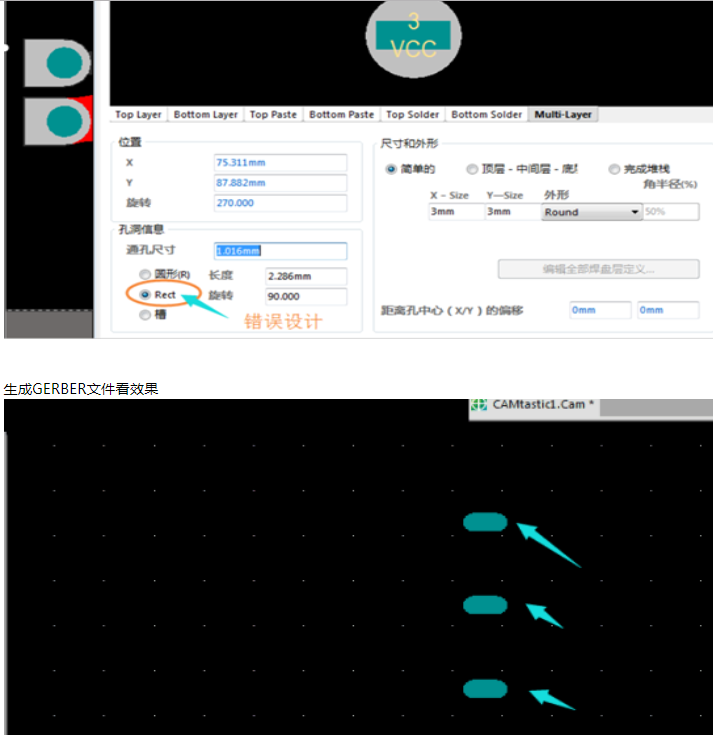This screenshot has width=713, height=735.
Task: Focus the X position field 75.311mm
Action: click(280, 162)
